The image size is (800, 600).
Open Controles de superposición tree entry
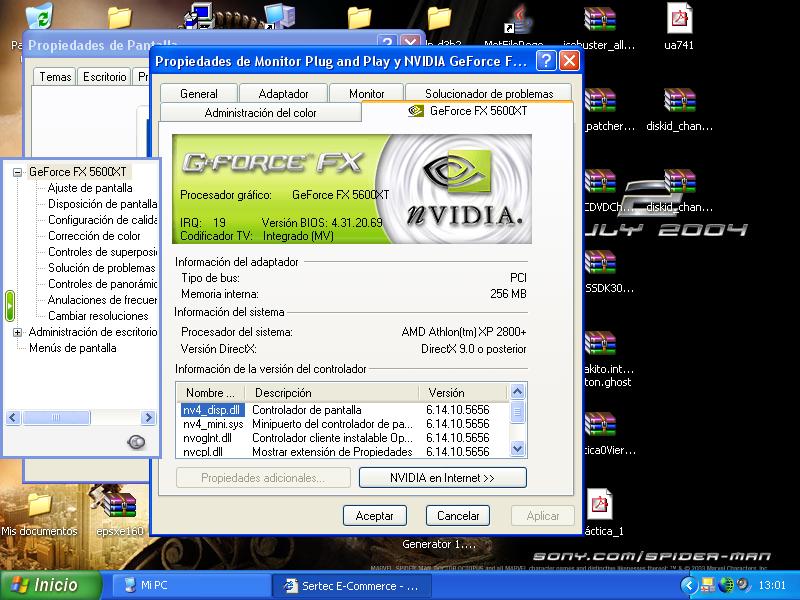point(103,252)
